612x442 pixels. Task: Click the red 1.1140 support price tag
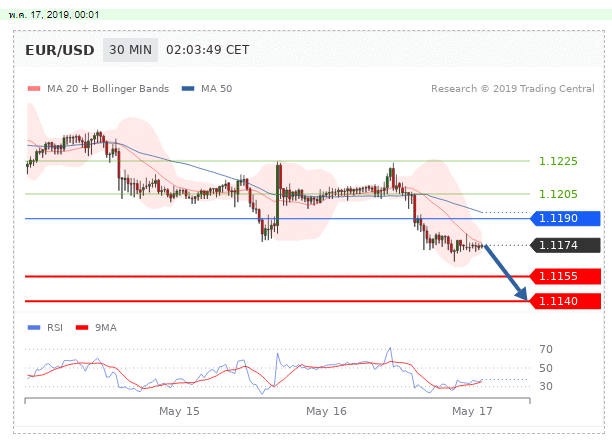[x=565, y=301]
